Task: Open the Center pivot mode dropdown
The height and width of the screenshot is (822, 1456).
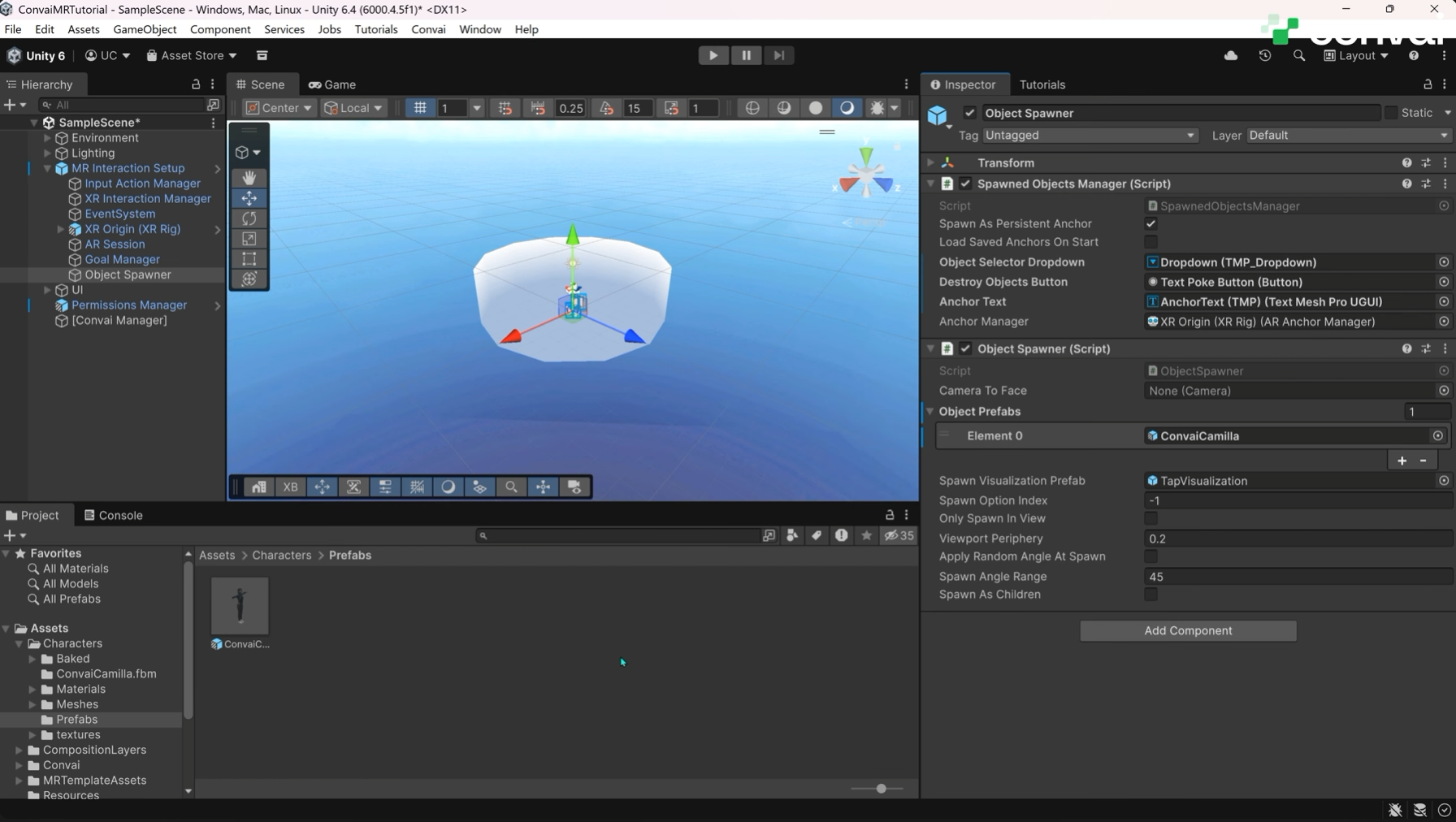Action: (x=279, y=108)
